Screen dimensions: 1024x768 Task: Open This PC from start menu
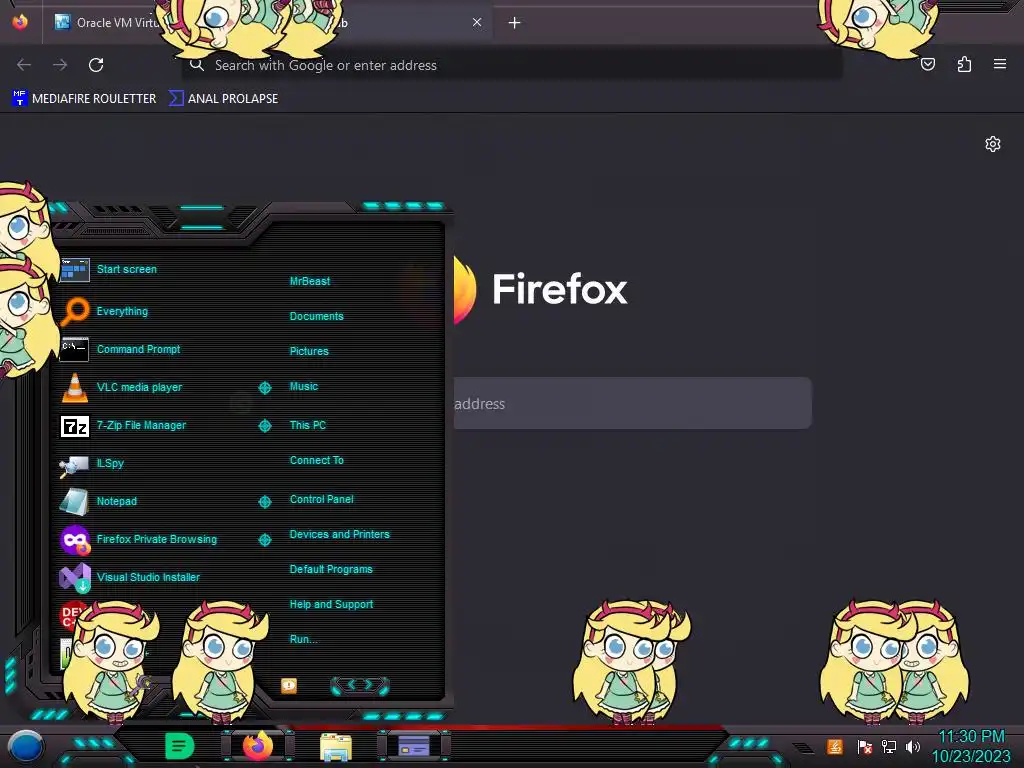pyautogui.click(x=308, y=425)
